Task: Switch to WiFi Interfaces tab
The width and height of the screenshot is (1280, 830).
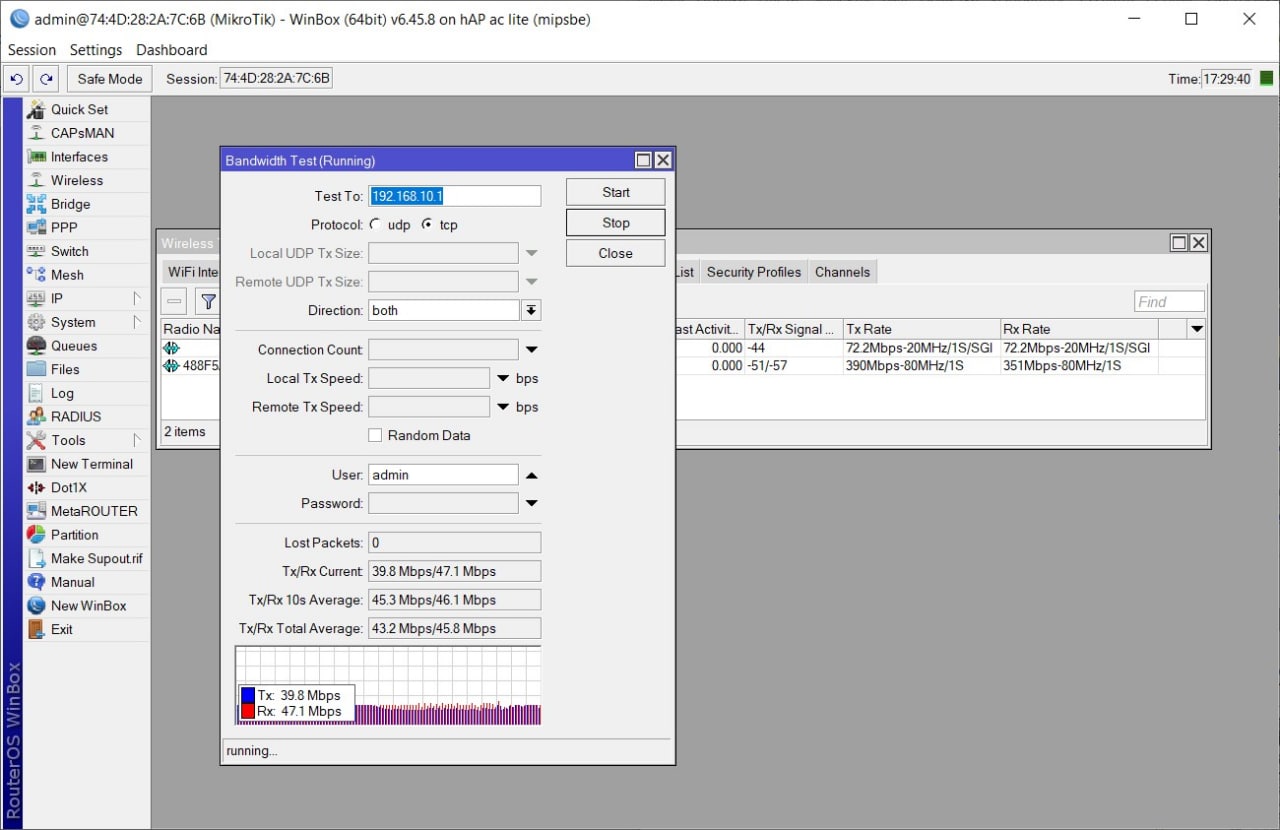Action: (x=192, y=272)
